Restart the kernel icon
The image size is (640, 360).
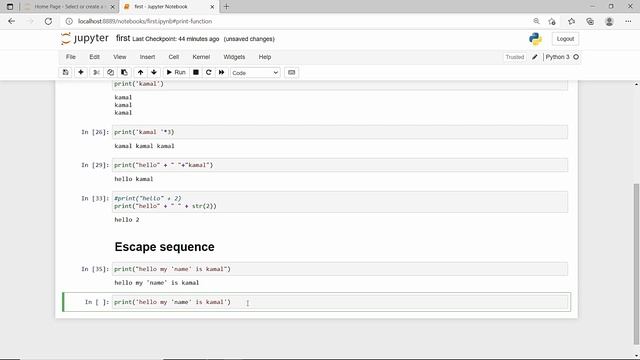click(x=209, y=72)
